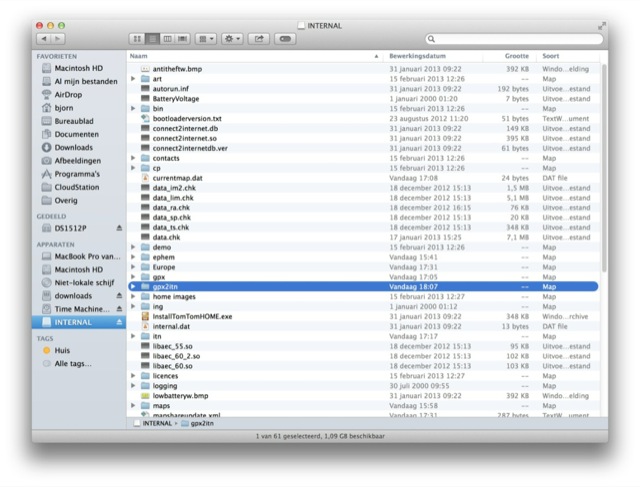The height and width of the screenshot is (487, 640).
Task: Select the internal.dat file
Action: [x=362, y=326]
